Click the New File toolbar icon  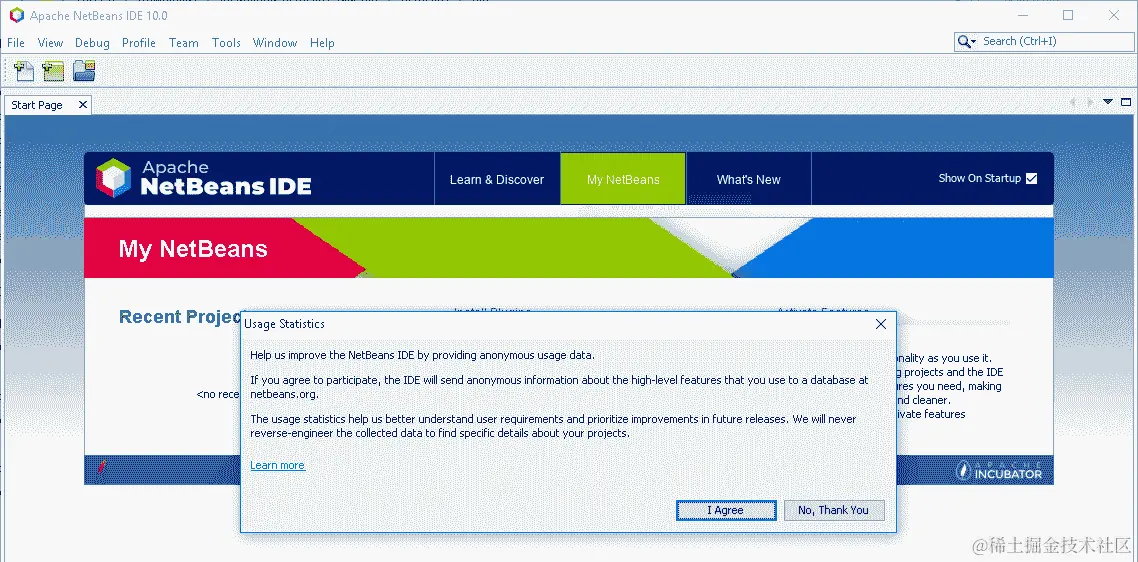[x=24, y=70]
